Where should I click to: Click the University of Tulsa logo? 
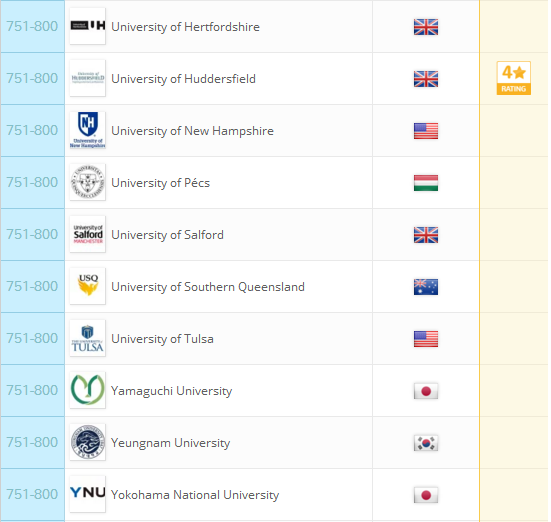(x=87, y=338)
